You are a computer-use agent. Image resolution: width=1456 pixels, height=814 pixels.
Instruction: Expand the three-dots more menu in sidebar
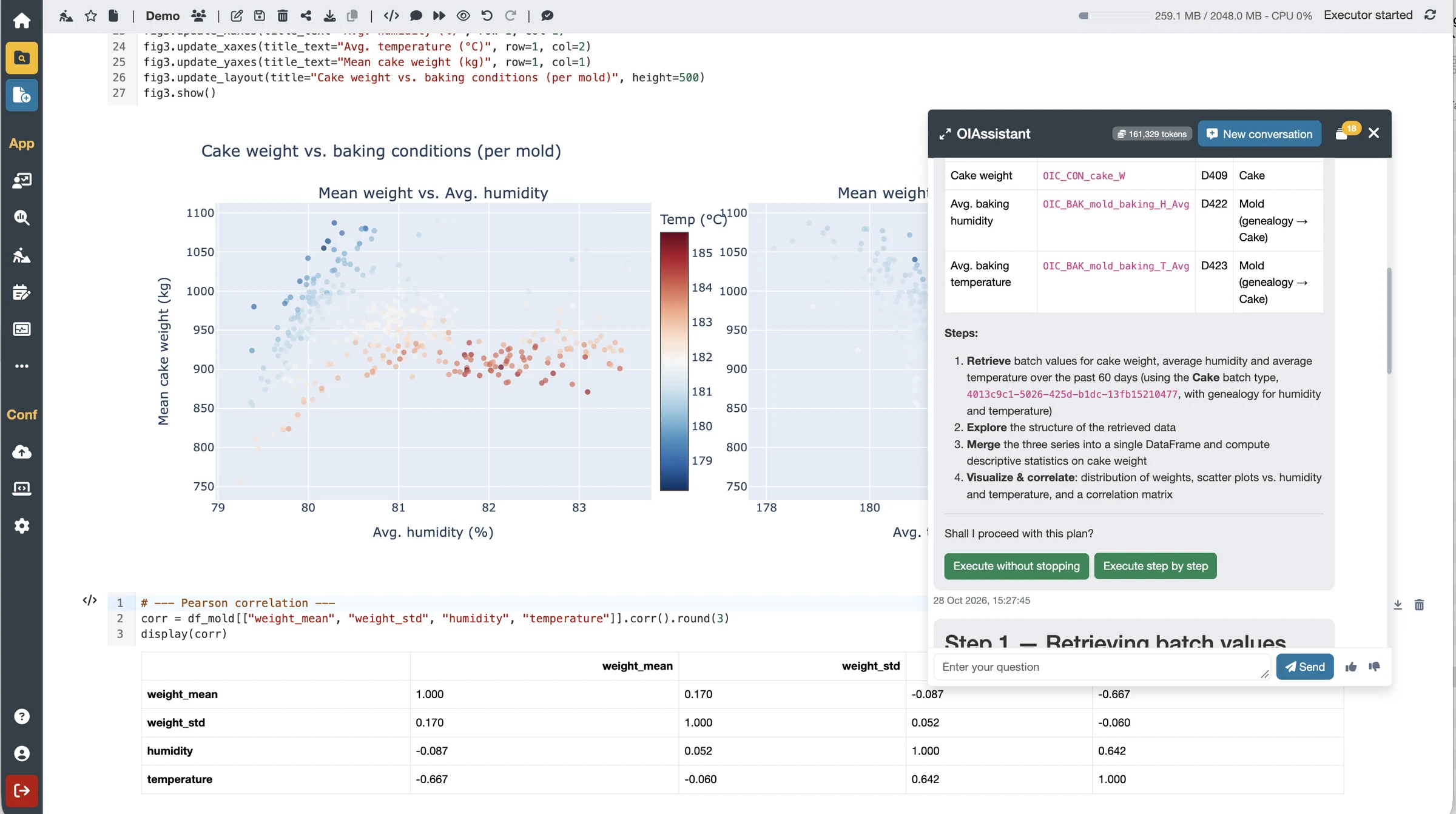tap(22, 366)
